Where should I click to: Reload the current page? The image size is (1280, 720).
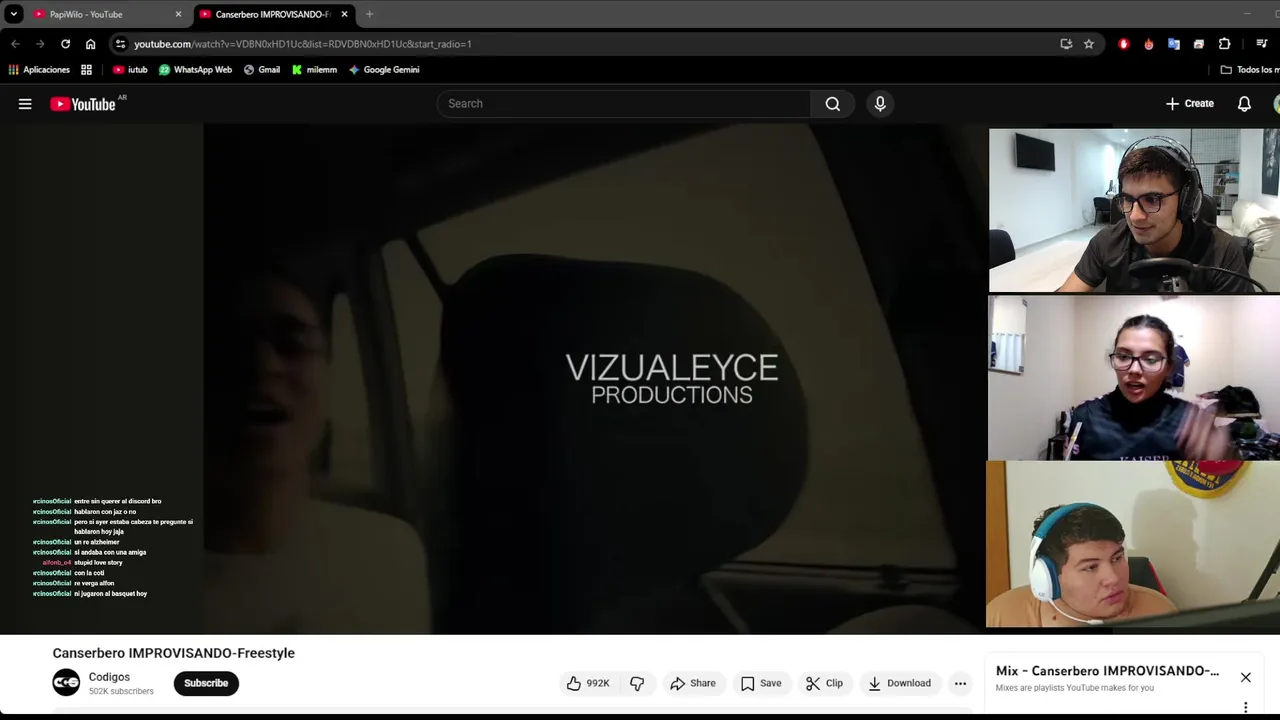click(x=65, y=44)
